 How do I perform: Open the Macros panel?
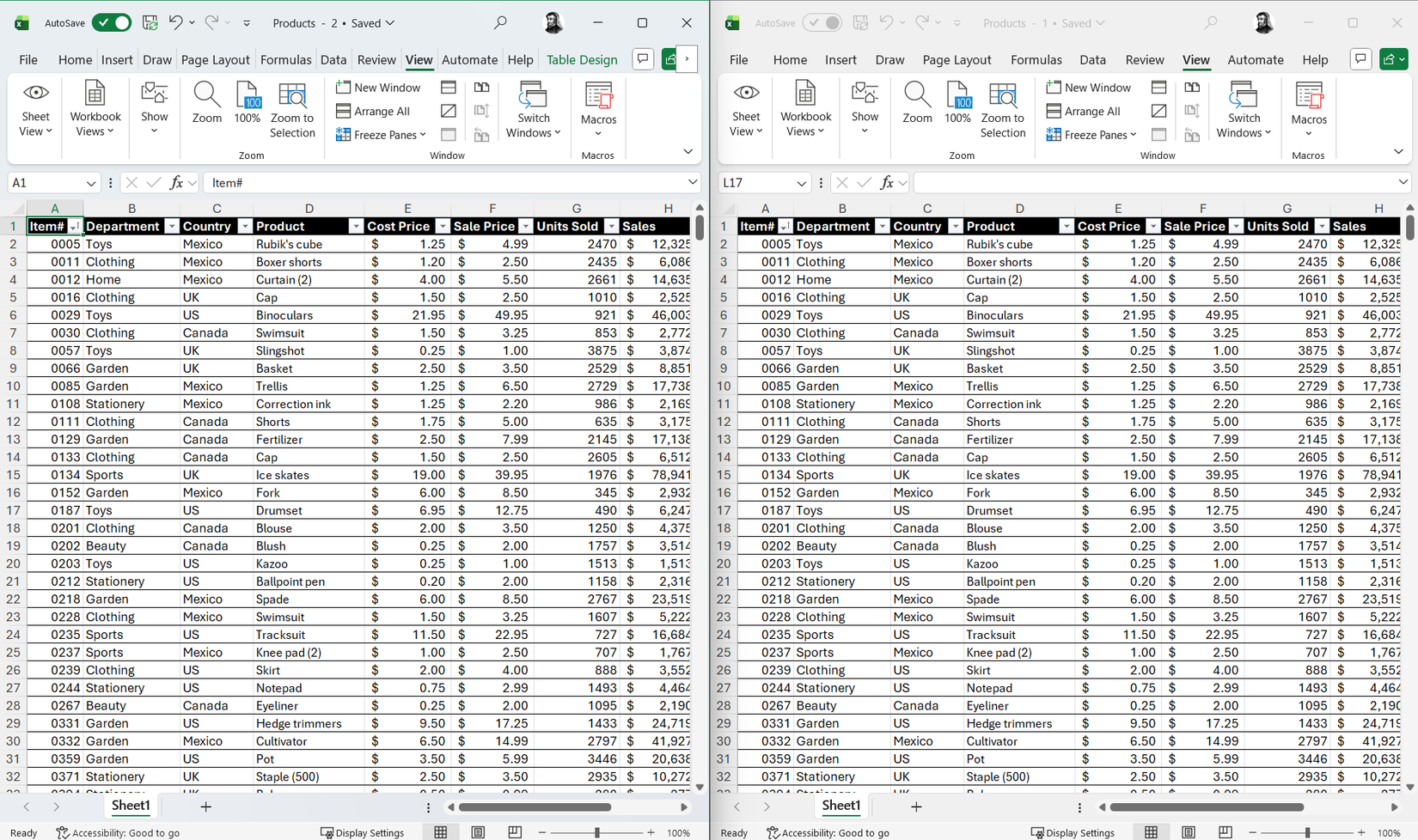598,109
